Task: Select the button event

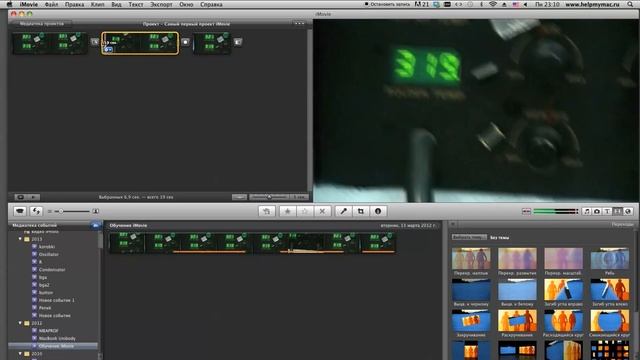Action: tap(46, 293)
